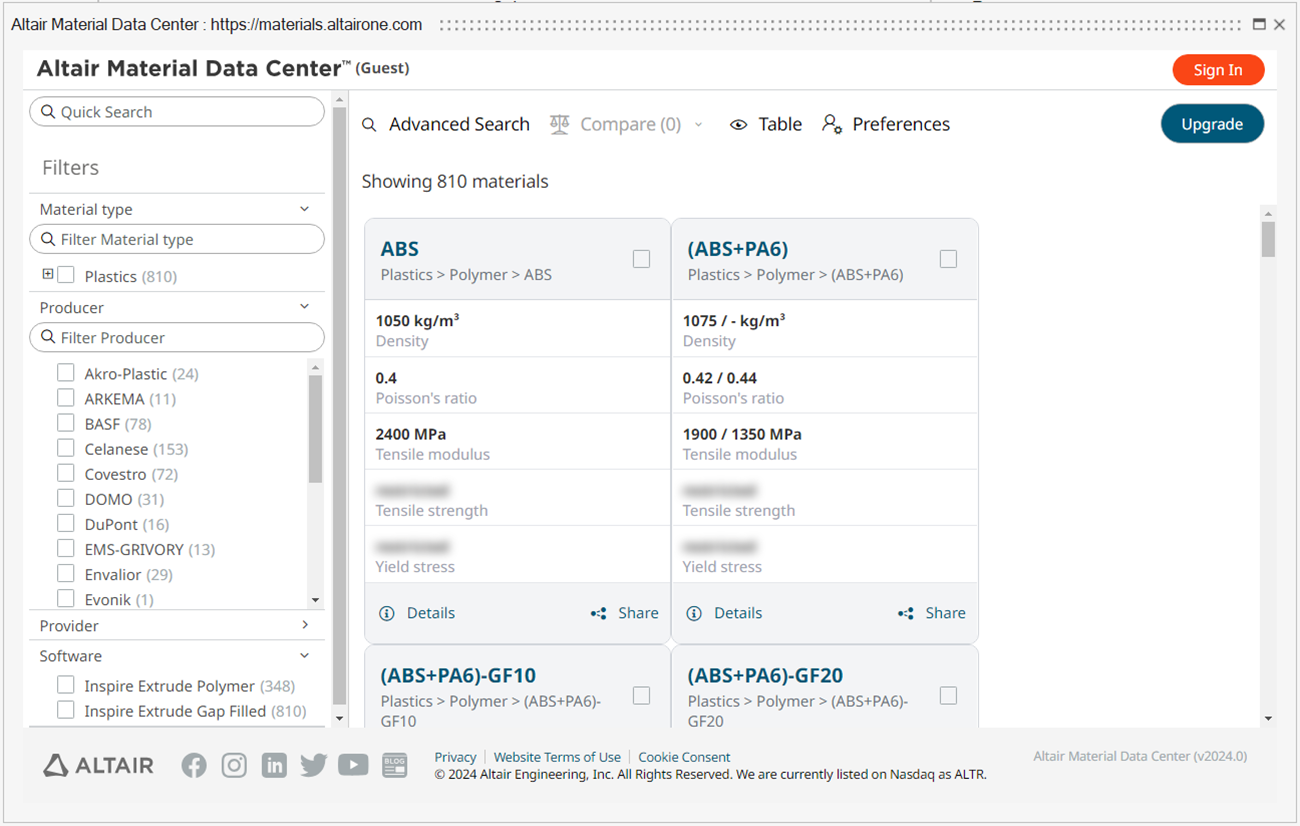1300x826 pixels.
Task: Open Altair LinkedIn icon
Action: 274,765
